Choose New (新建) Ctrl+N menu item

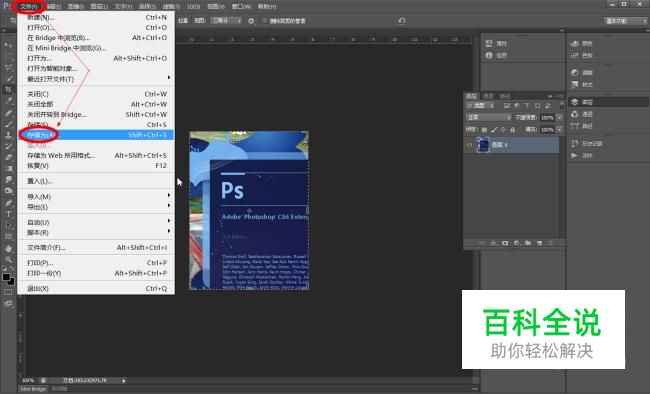click(96, 17)
